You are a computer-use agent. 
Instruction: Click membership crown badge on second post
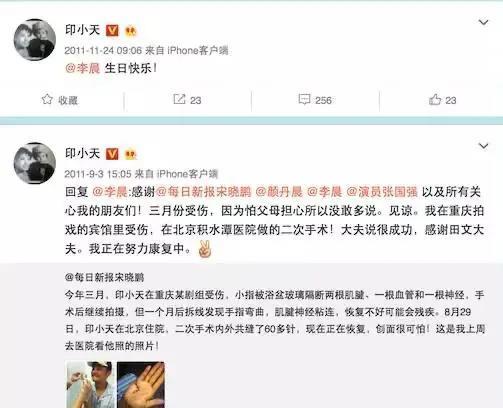click(130, 154)
